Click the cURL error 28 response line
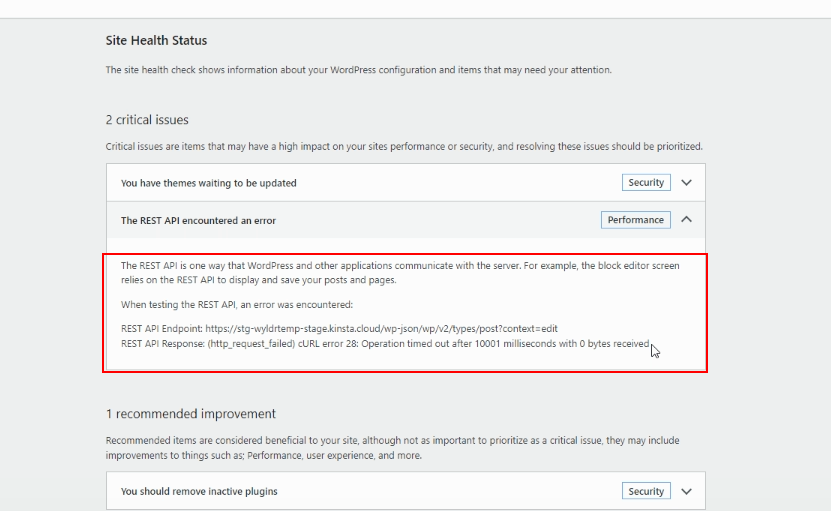The width and height of the screenshot is (831, 511). pos(385,343)
